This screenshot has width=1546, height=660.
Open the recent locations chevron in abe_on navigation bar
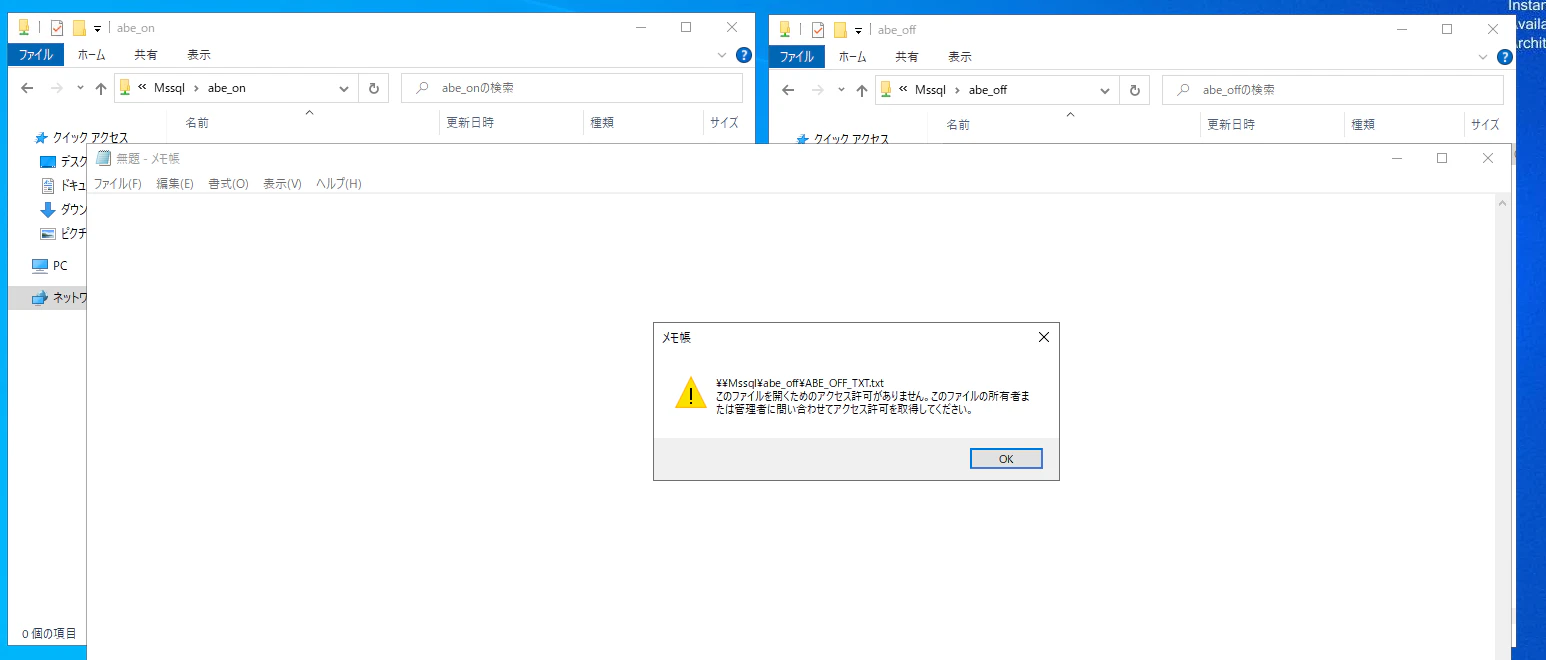tap(79, 88)
